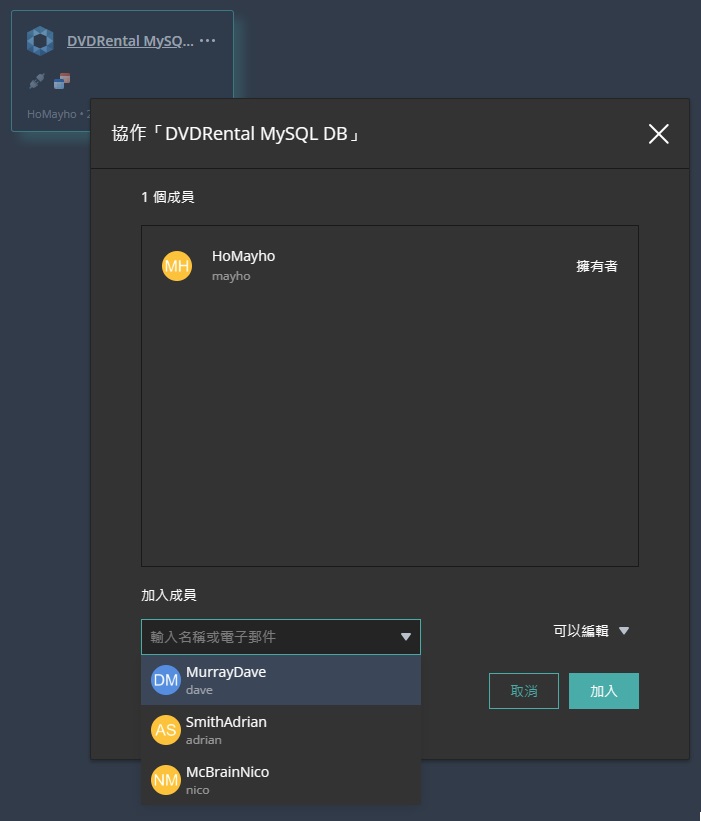
Task: Click the DVDRental project hexagon icon
Action: click(40, 40)
